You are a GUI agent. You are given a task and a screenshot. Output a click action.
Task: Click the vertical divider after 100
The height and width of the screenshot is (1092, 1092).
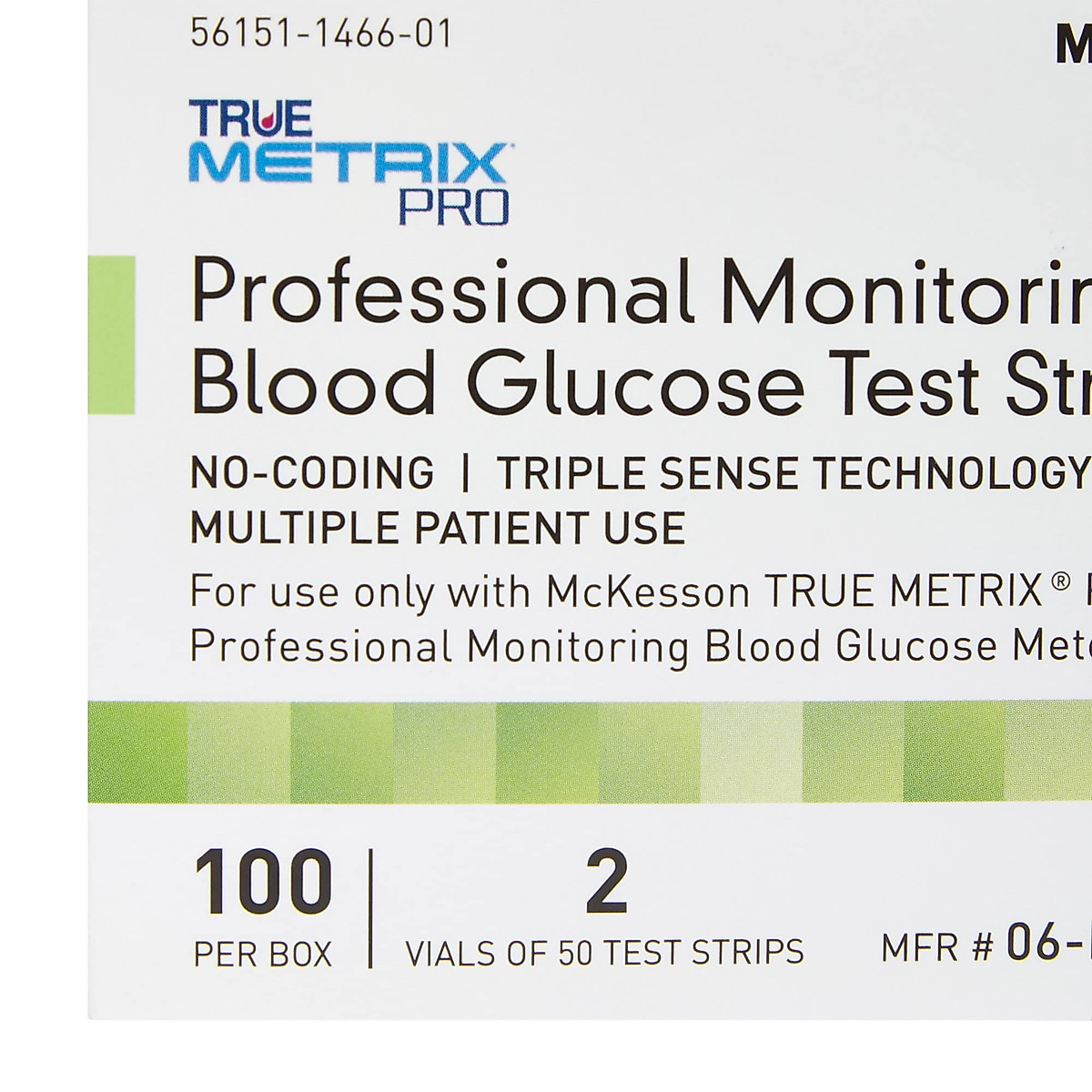click(x=370, y=908)
